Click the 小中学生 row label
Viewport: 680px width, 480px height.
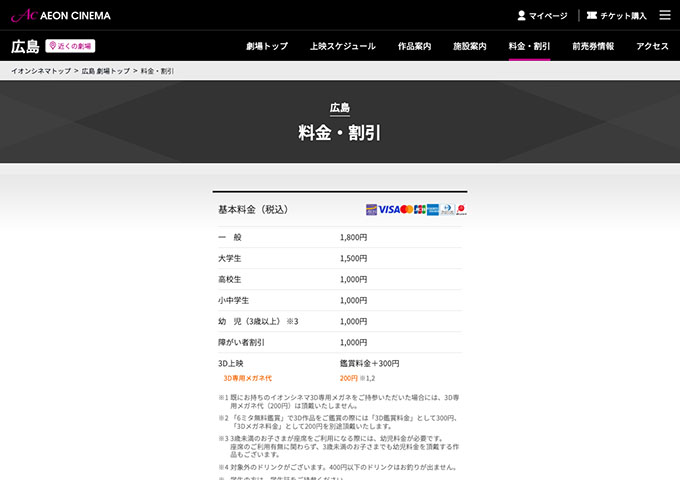[x=233, y=300]
